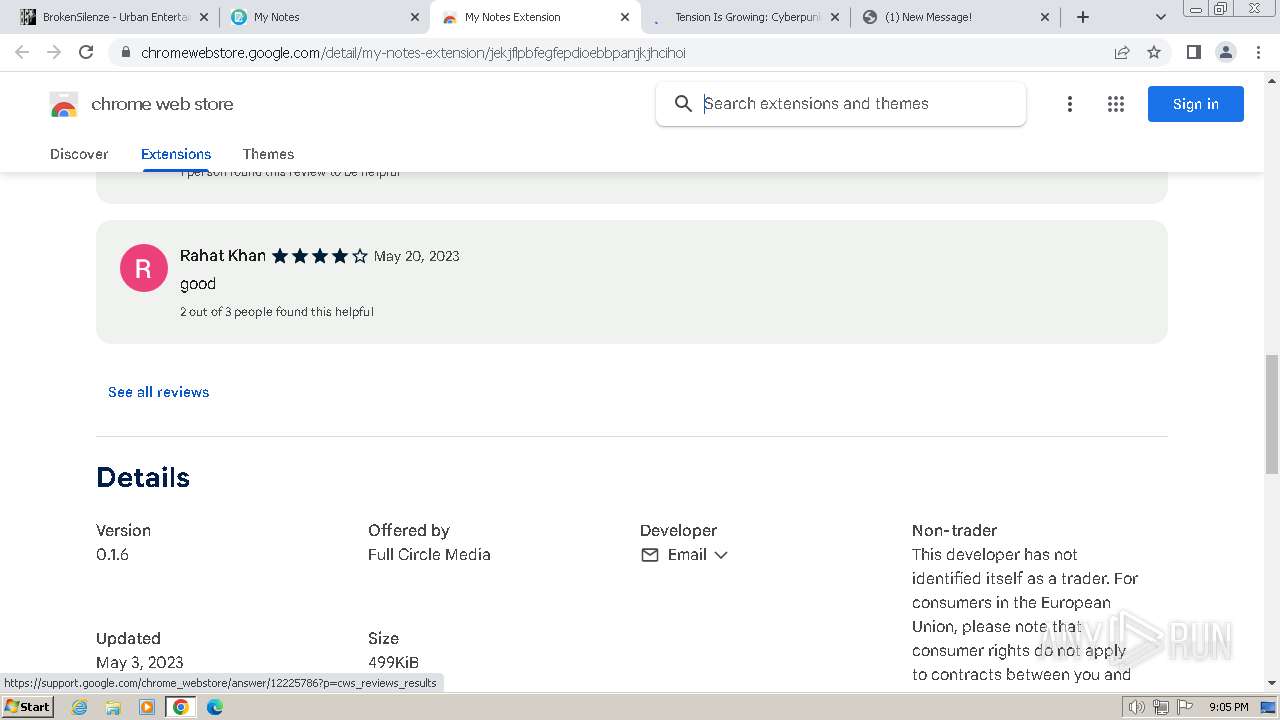Open the web store more options menu

click(1069, 104)
